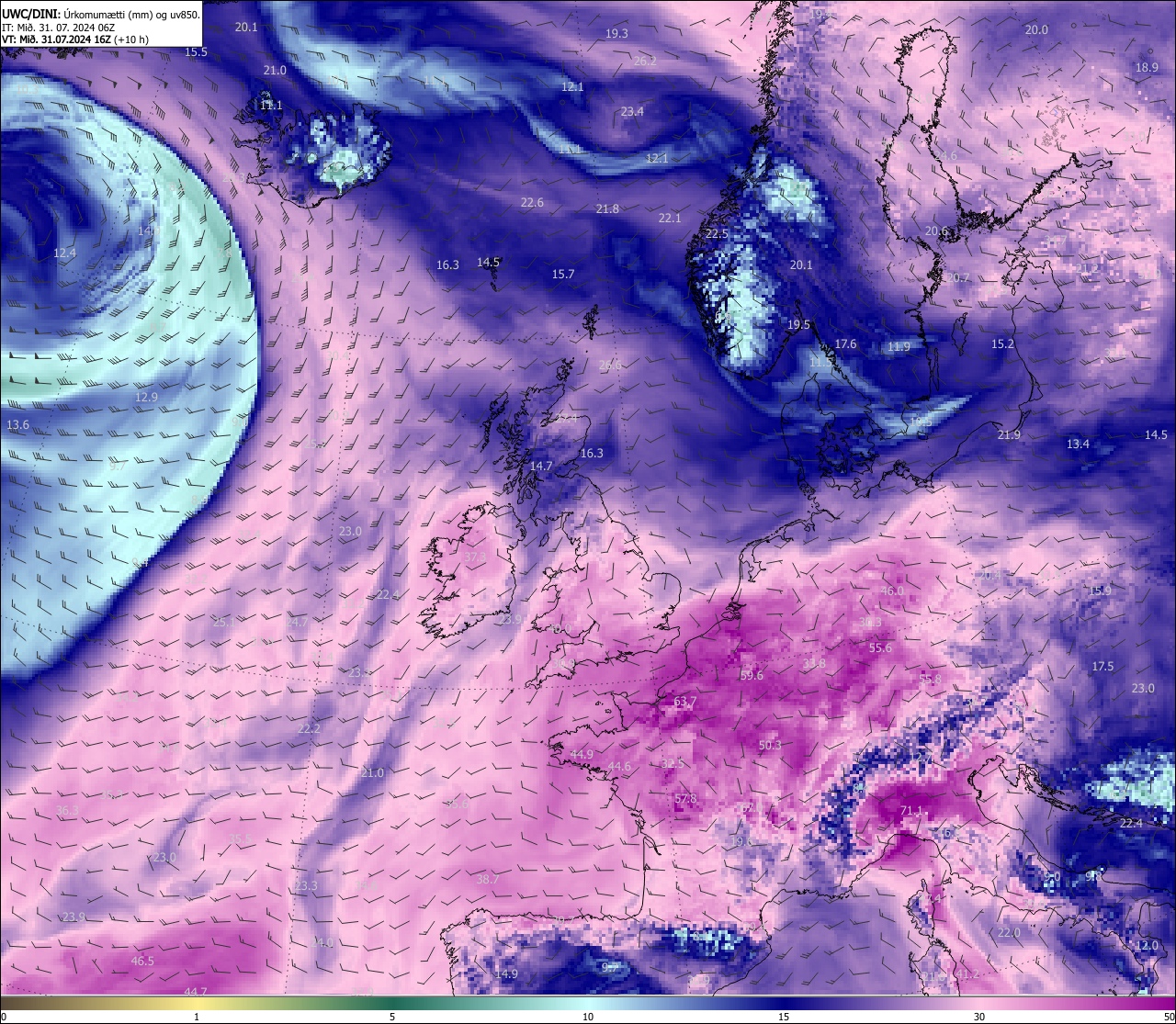The height and width of the screenshot is (1024, 1176).
Task: Click the 11.9 value over the Baltic
Action: coord(899,346)
